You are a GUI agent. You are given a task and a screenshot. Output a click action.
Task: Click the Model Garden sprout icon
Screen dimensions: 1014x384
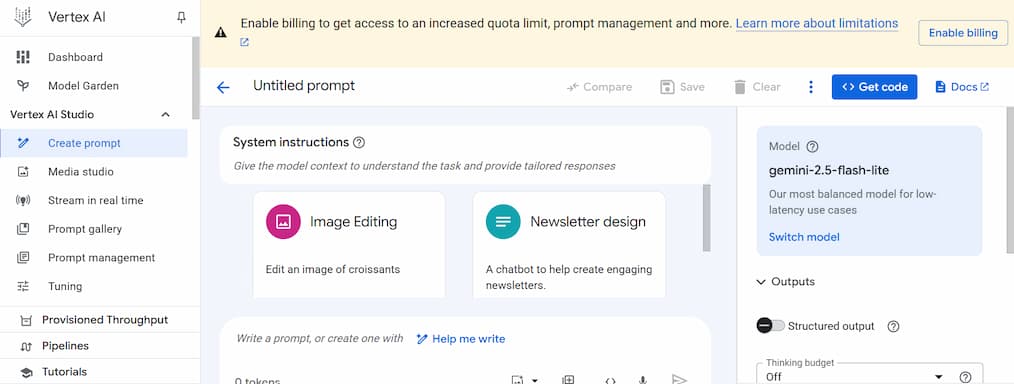pyautogui.click(x=23, y=85)
